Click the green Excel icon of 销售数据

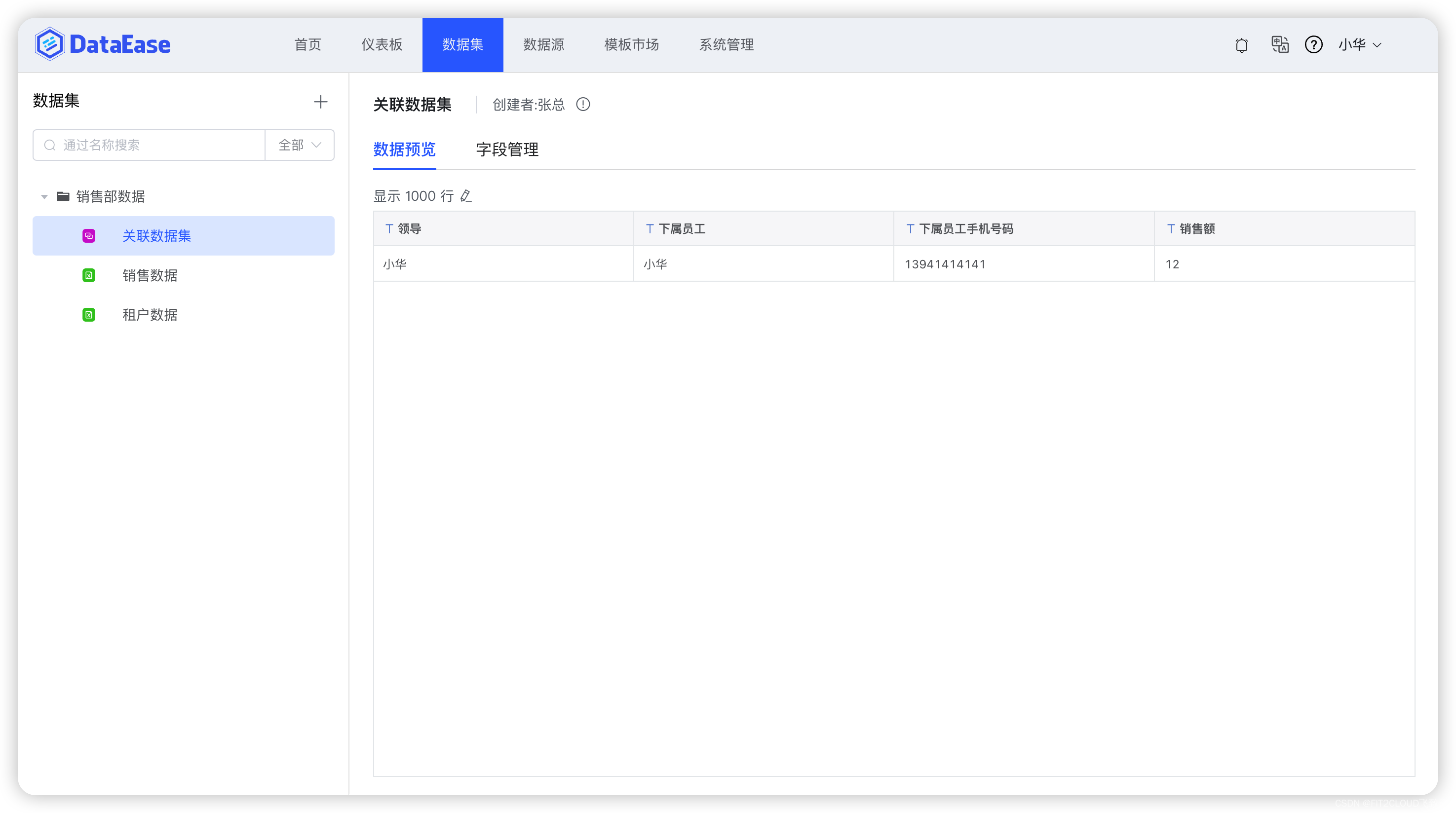point(89,275)
